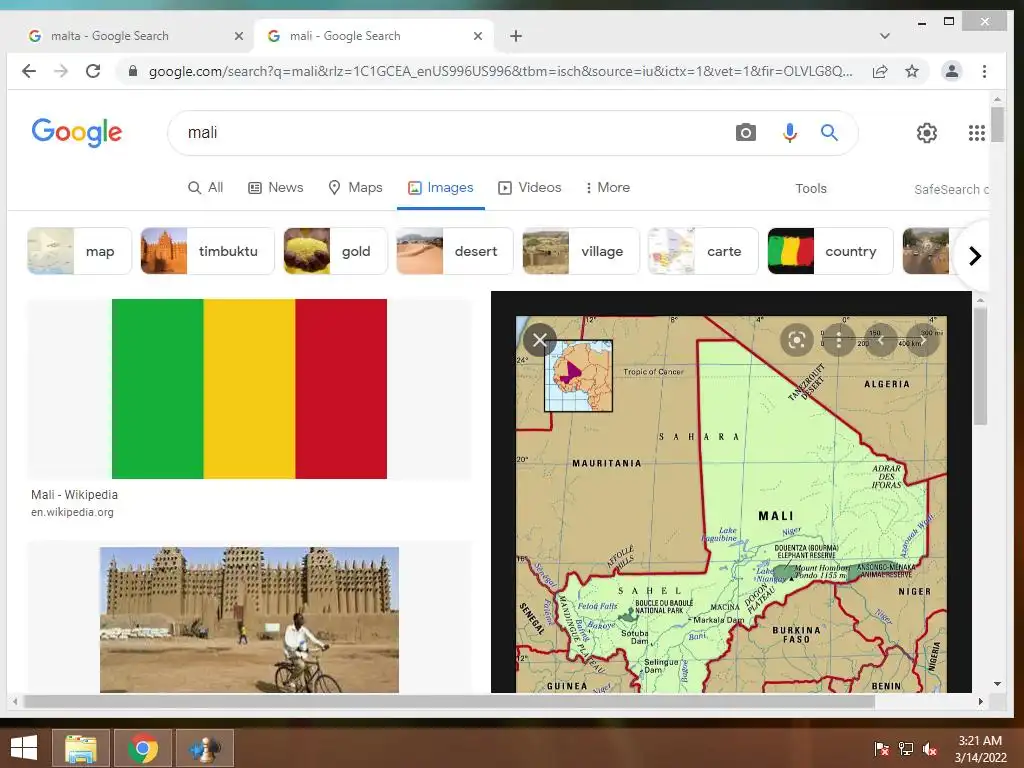The width and height of the screenshot is (1024, 768).
Task: Show next image in preview
Action: 922,340
